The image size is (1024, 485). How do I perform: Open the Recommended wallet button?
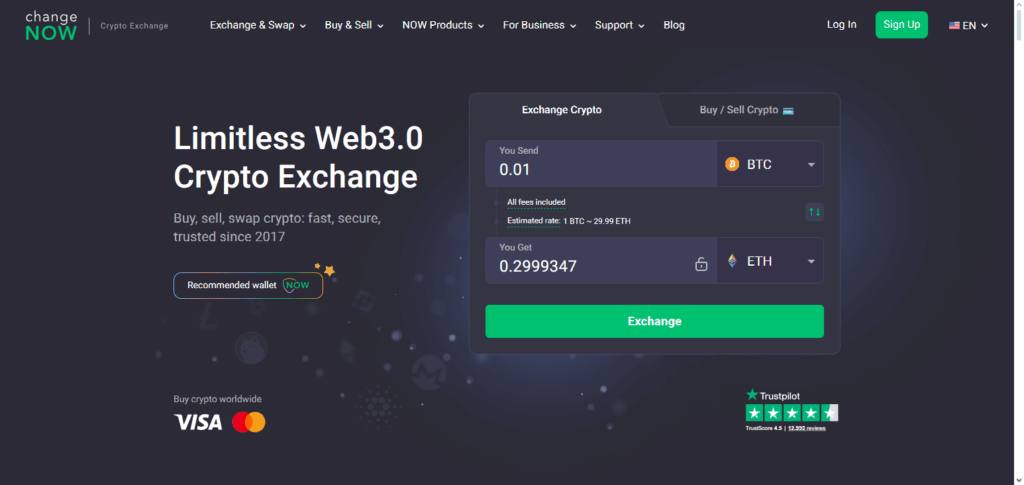(x=248, y=285)
